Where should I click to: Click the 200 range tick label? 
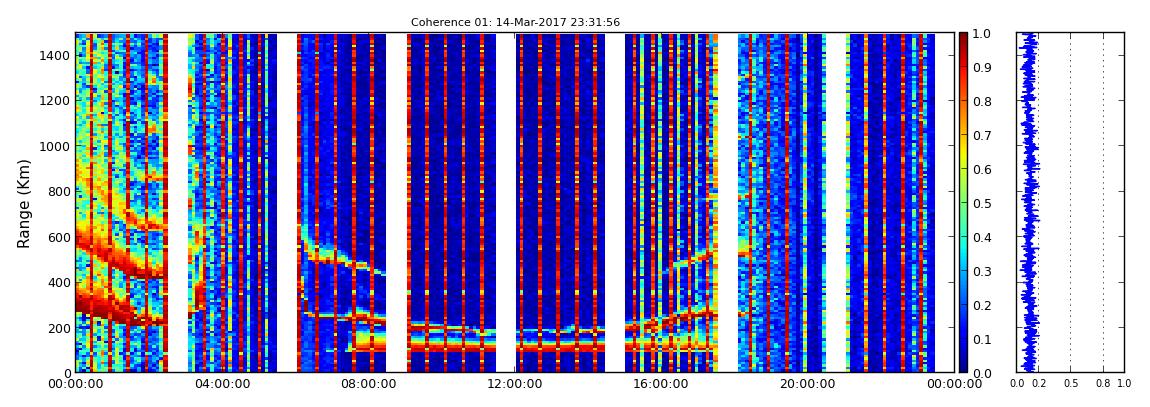(59, 328)
